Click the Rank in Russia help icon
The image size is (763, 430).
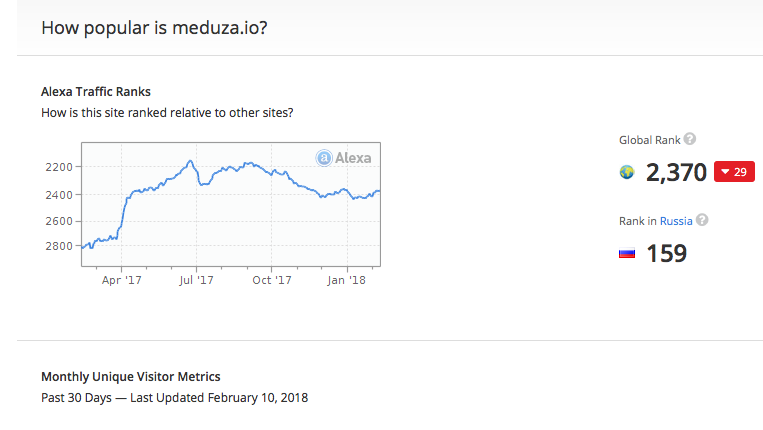[702, 220]
